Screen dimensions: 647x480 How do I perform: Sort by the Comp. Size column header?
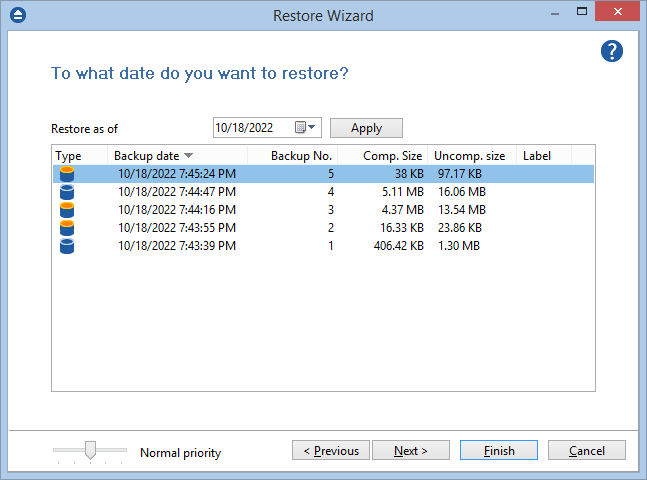click(x=383, y=156)
